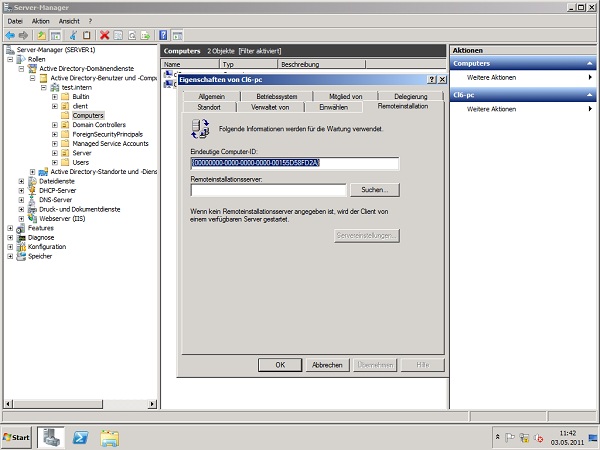Click the Suchen... button
The image size is (600, 450).
pos(375,190)
